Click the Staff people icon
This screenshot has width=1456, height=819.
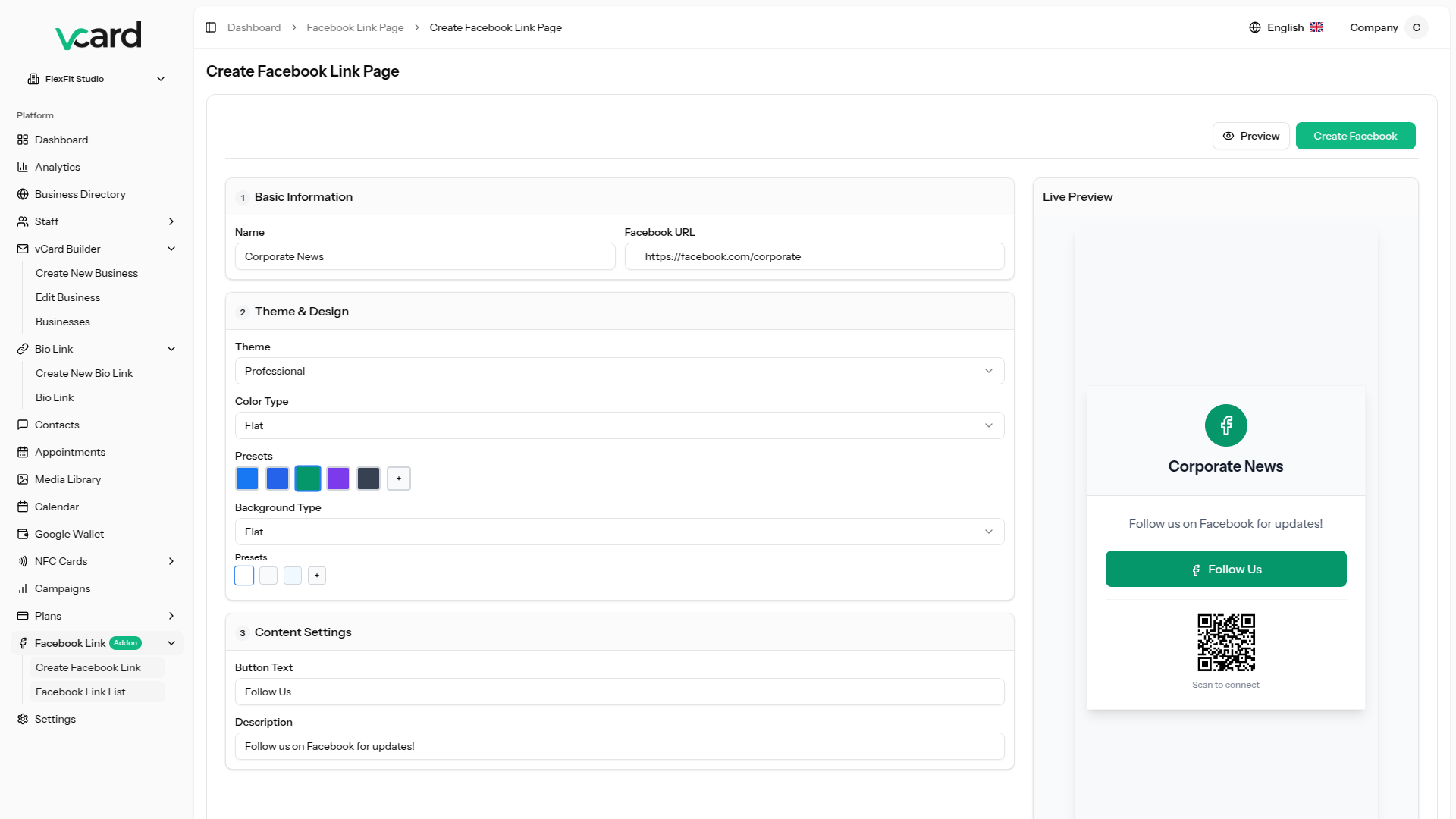(23, 221)
